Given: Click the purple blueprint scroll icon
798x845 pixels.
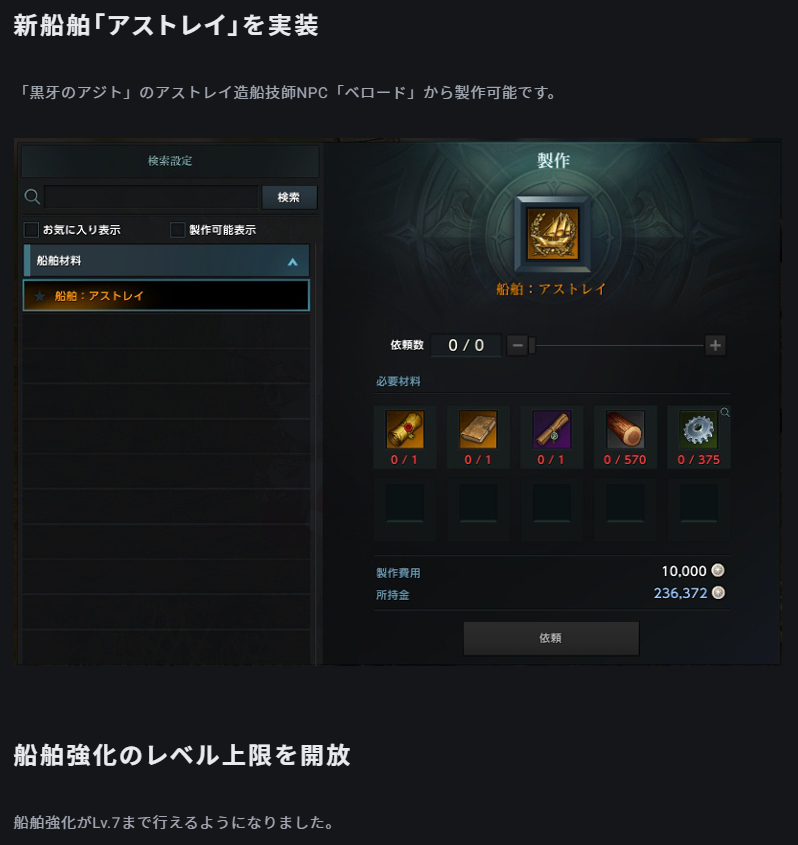Looking at the screenshot, I should pos(551,429).
